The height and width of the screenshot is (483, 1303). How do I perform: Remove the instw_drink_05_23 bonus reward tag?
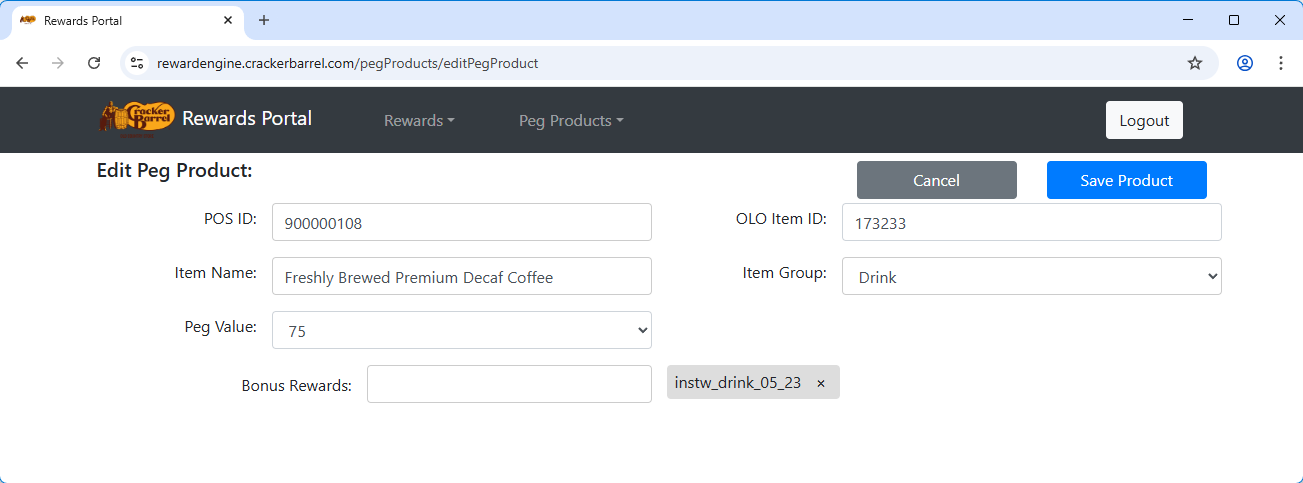(821, 383)
